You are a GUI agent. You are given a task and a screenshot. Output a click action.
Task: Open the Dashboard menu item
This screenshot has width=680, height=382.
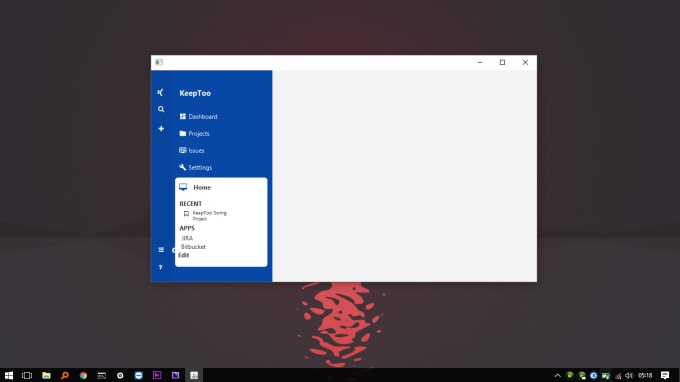click(198, 117)
